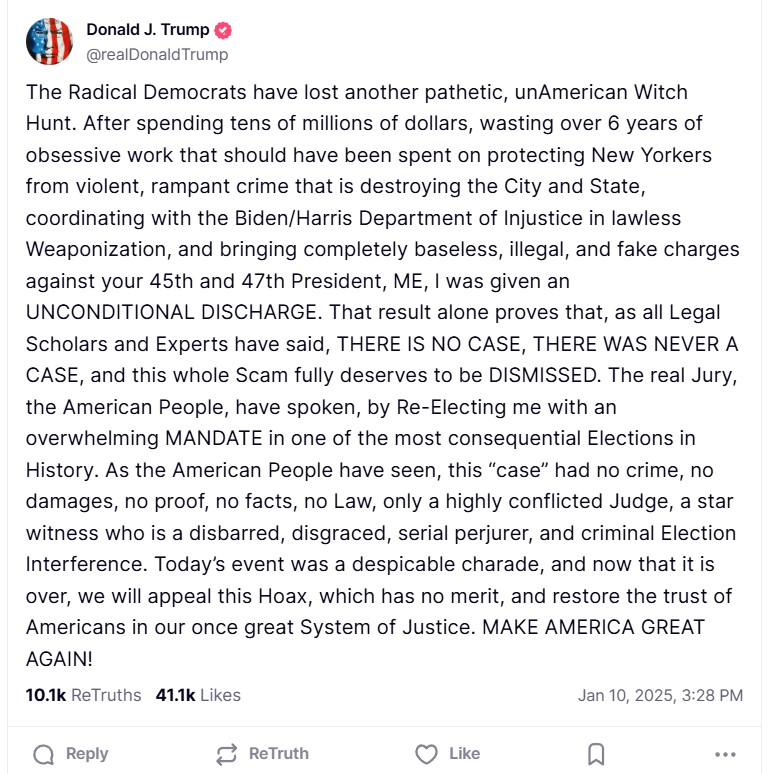Image resolution: width=772 pixels, height=774 pixels.
Task: Open the Donald J. Trump display name
Action: (x=148, y=30)
